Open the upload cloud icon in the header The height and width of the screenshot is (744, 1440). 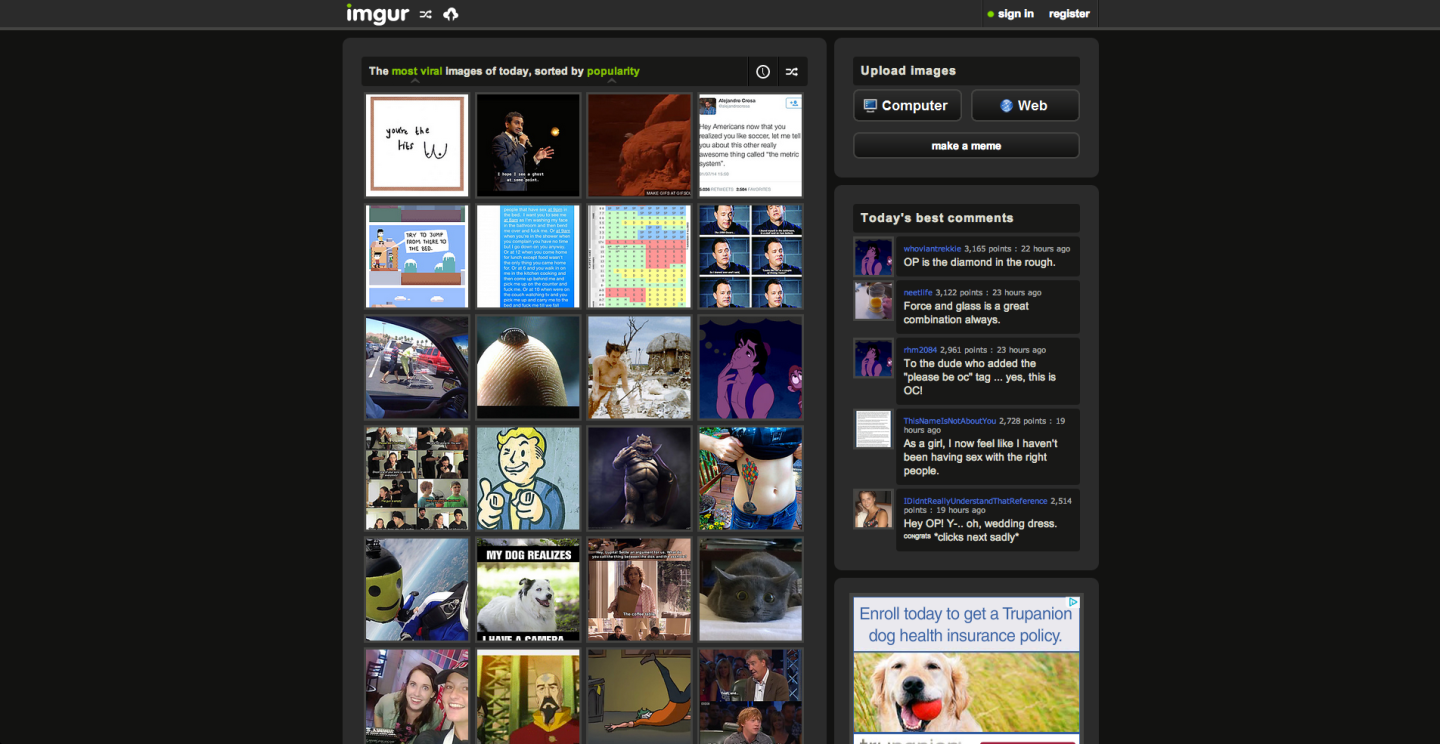[x=450, y=14]
